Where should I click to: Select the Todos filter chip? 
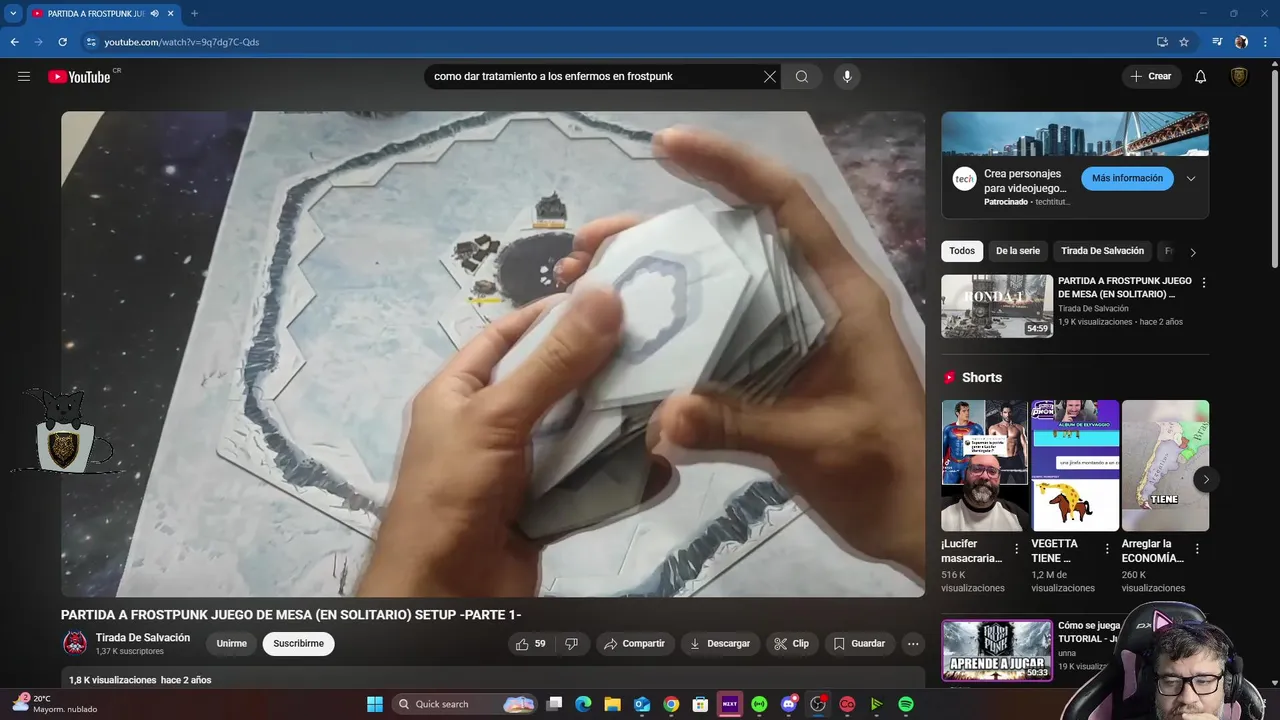point(962,251)
